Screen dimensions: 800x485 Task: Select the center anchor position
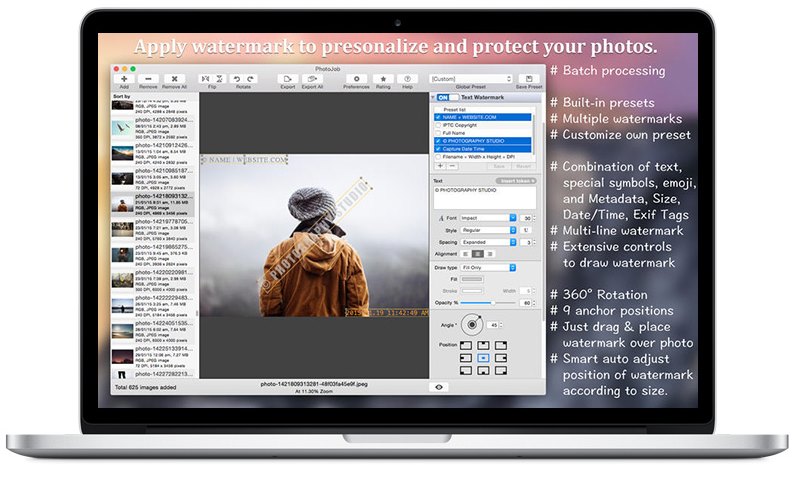click(483, 358)
